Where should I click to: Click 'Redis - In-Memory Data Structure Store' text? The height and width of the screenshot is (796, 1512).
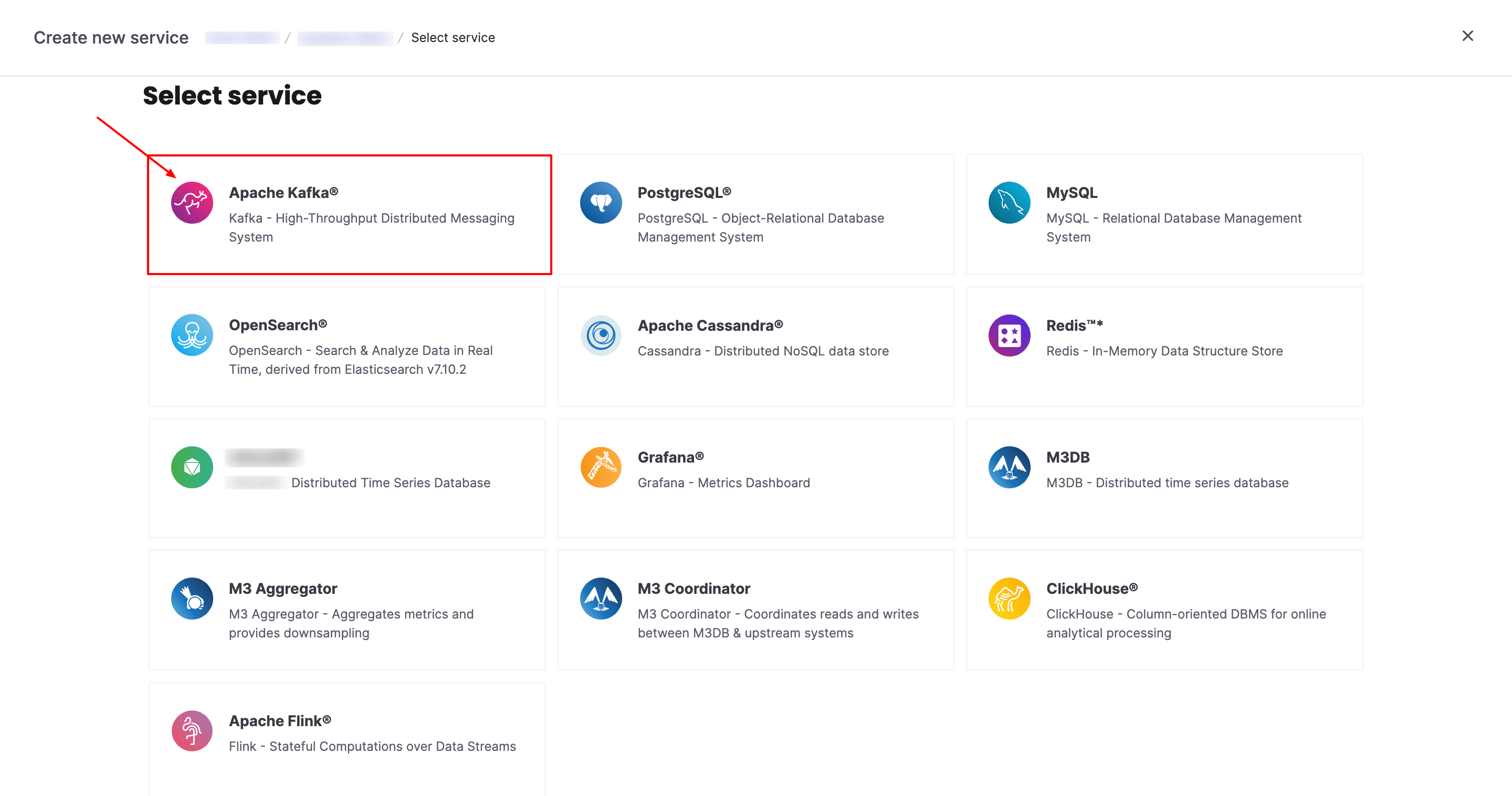[1164, 351]
